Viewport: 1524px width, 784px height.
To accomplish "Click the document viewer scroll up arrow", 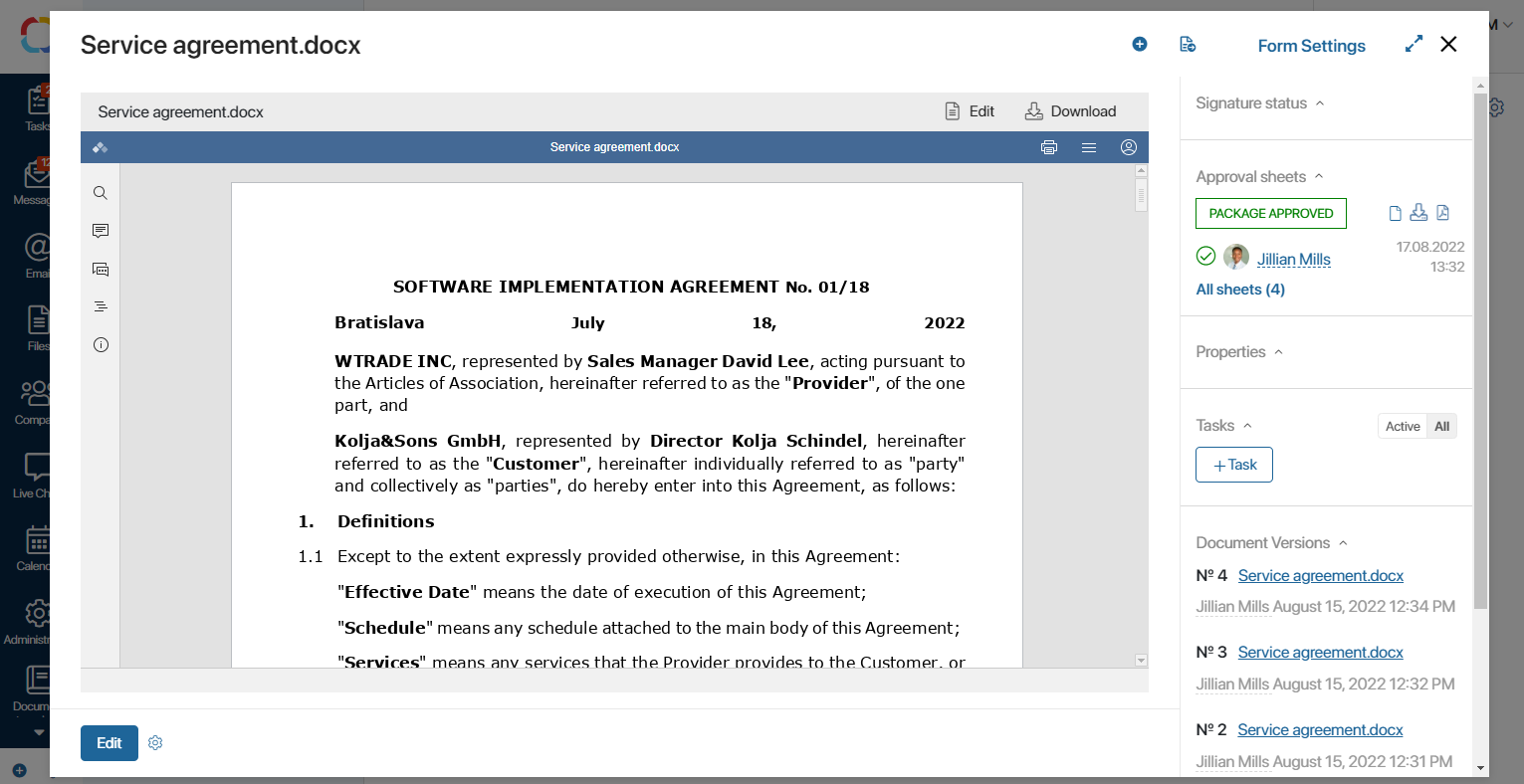I will tap(1141, 171).
